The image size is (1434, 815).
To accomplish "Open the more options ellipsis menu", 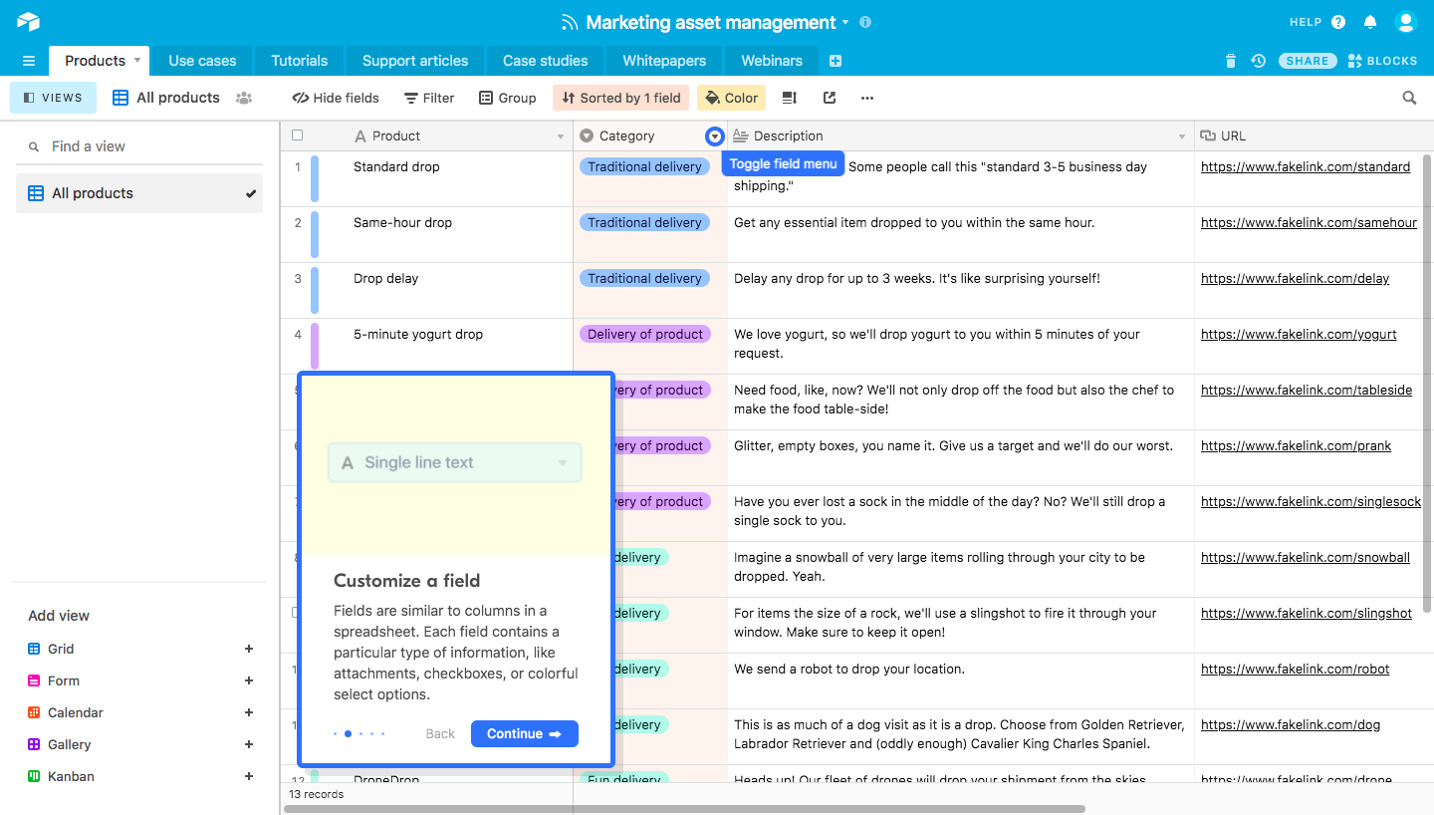I will pos(867,98).
